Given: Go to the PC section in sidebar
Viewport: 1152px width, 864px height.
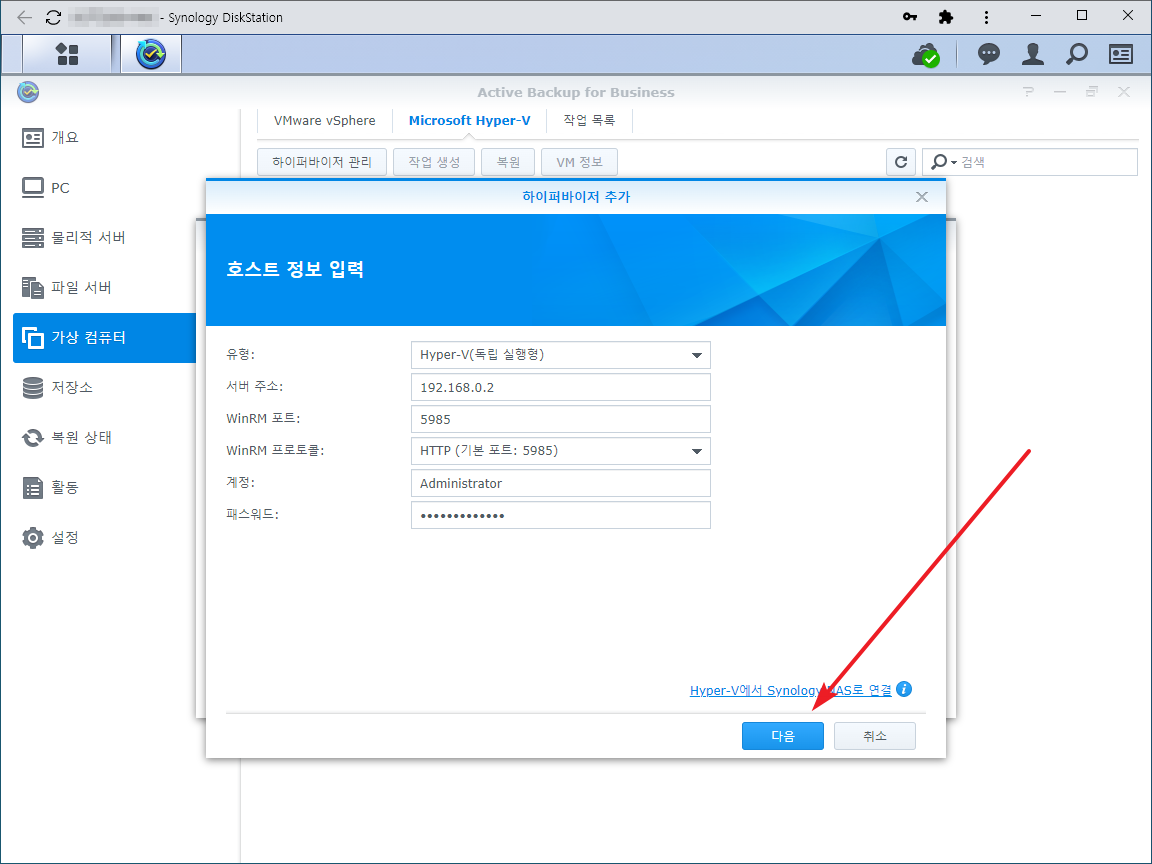Looking at the screenshot, I should coord(46,187).
